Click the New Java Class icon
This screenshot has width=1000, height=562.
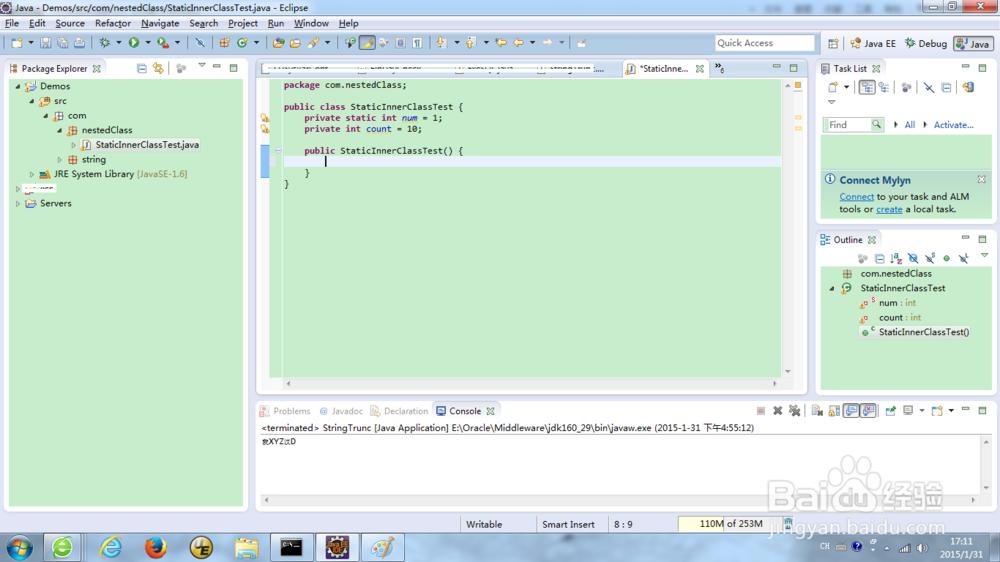click(x=242, y=43)
